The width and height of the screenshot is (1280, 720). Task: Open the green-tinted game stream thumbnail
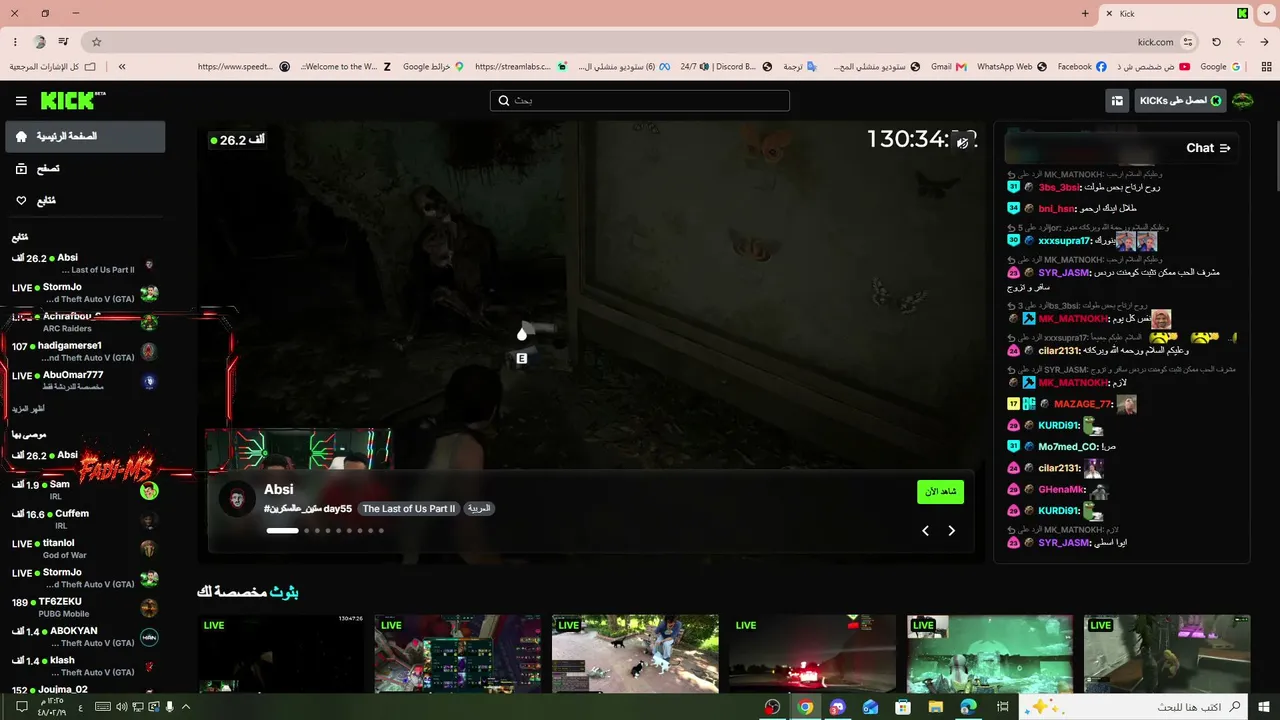(x=990, y=654)
